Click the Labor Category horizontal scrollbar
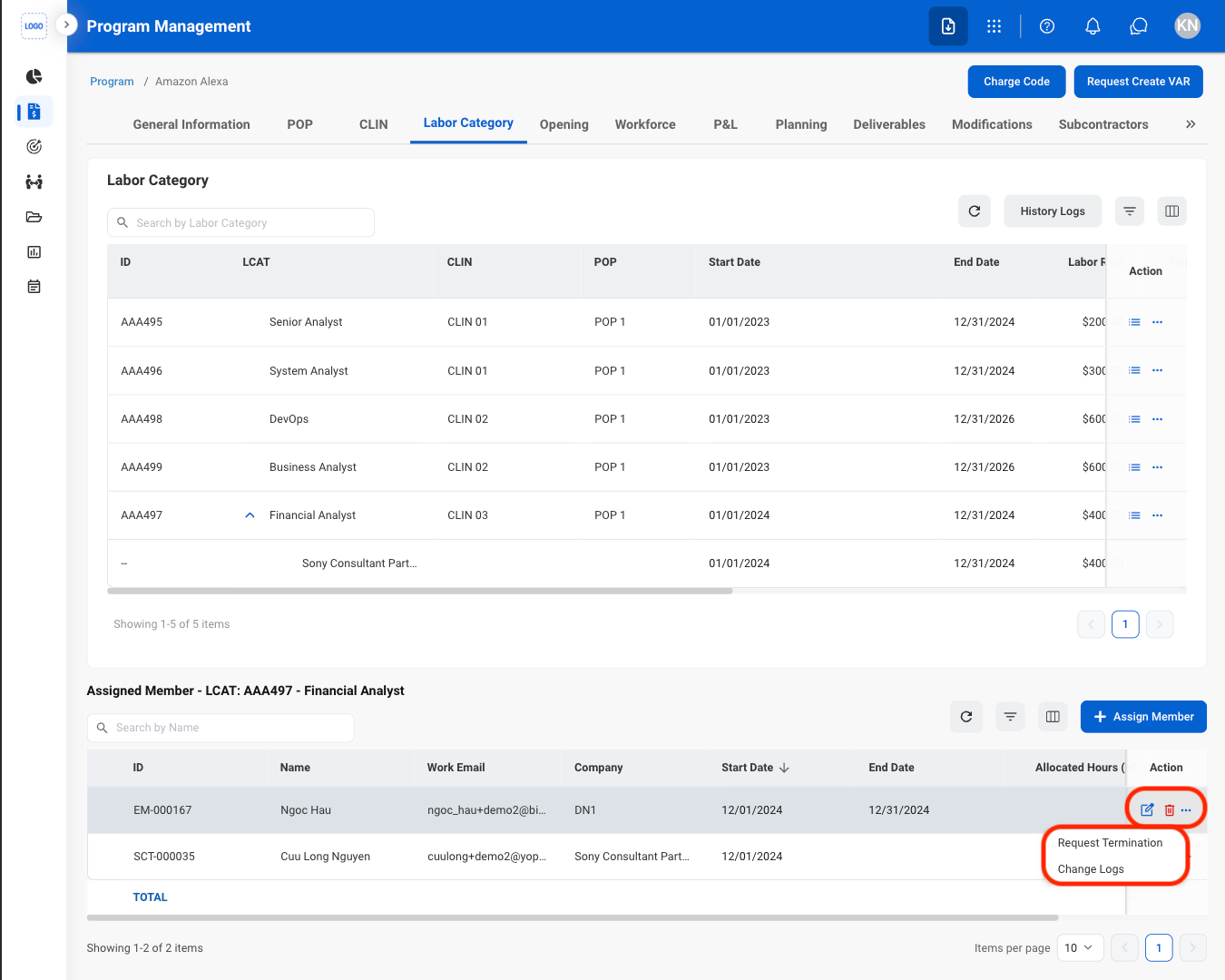This screenshot has width=1225, height=980. coord(420,591)
